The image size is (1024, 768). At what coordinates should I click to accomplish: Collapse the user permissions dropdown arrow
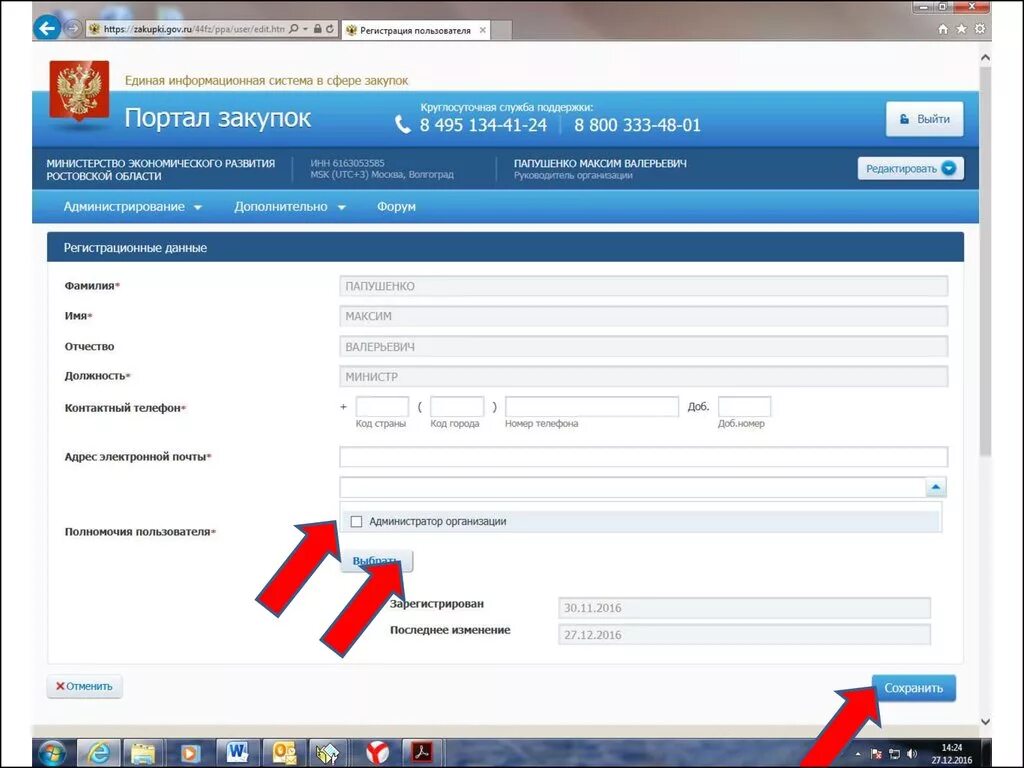(x=936, y=487)
